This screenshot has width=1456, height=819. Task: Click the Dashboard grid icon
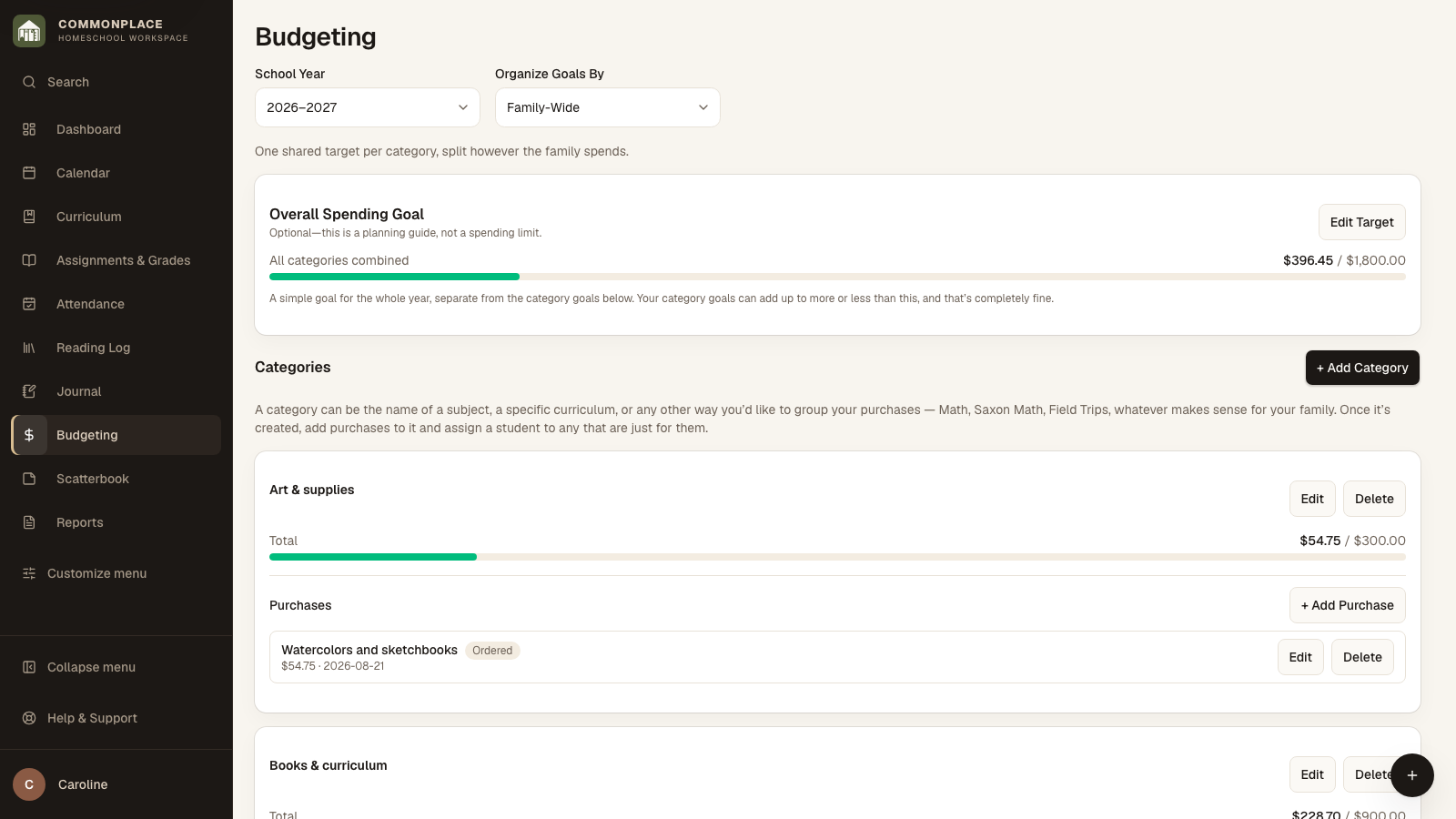pyautogui.click(x=29, y=129)
